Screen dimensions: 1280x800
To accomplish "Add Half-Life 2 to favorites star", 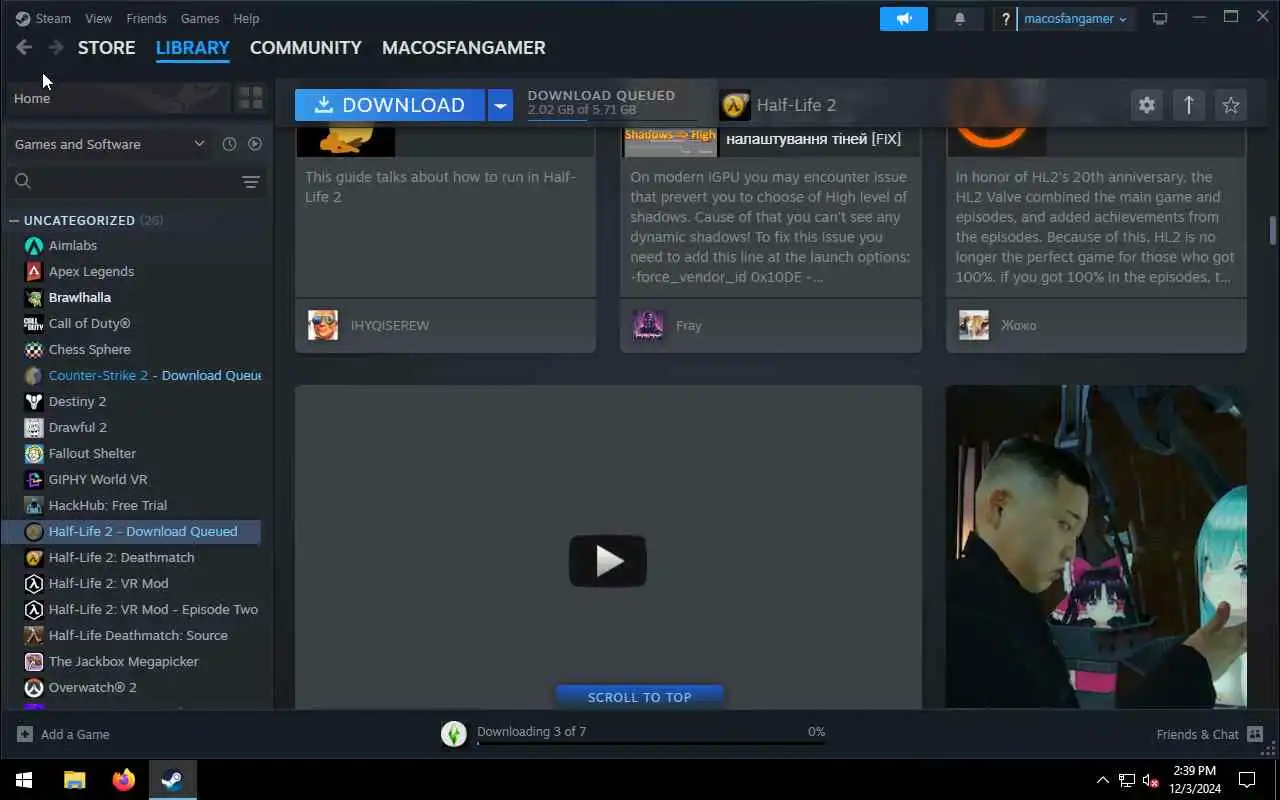I will click(1231, 105).
